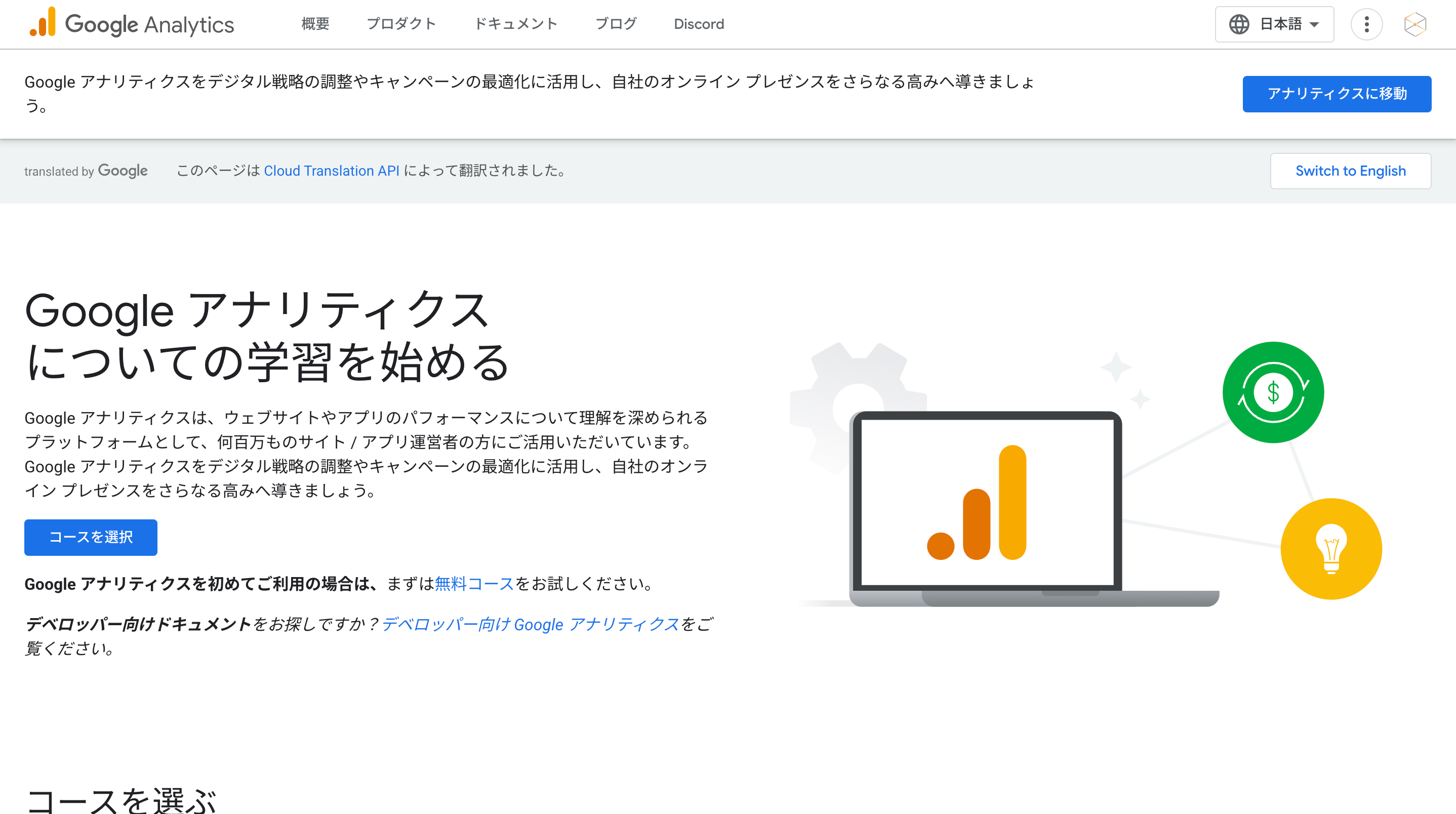Expand the 日本語 language dropdown

coord(1274,24)
